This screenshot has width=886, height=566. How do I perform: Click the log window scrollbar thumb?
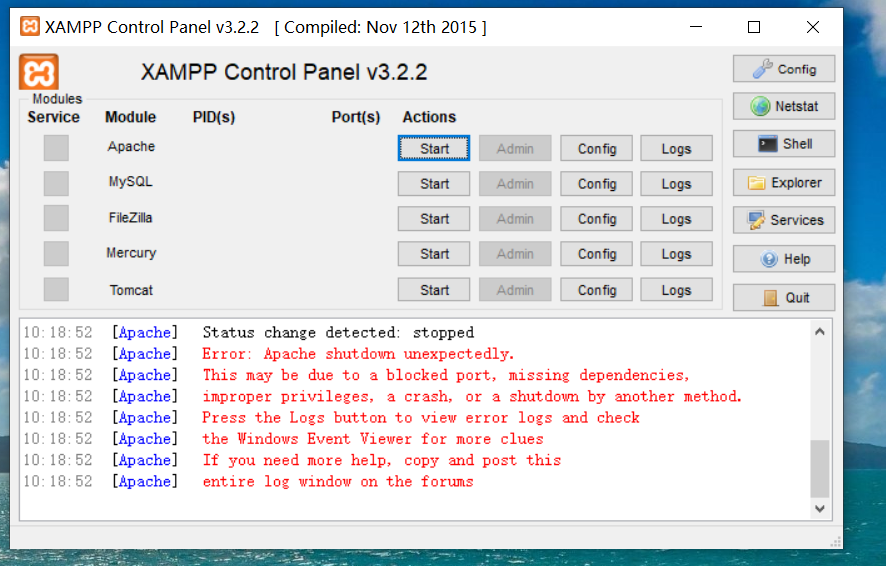click(x=820, y=469)
